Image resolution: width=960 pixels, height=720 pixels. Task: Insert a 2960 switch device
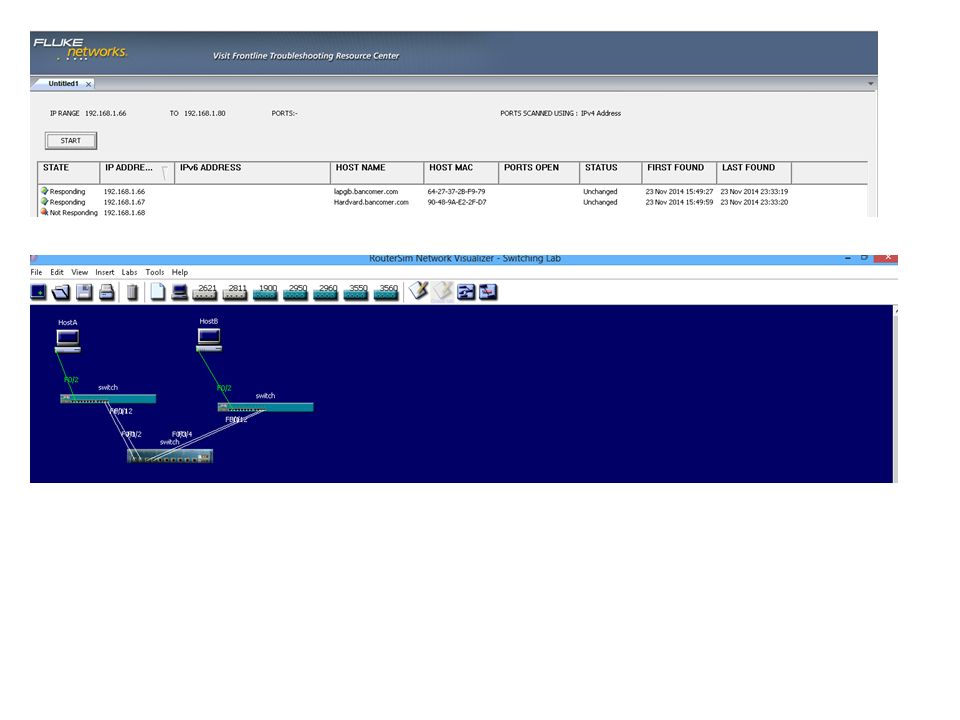(x=325, y=292)
